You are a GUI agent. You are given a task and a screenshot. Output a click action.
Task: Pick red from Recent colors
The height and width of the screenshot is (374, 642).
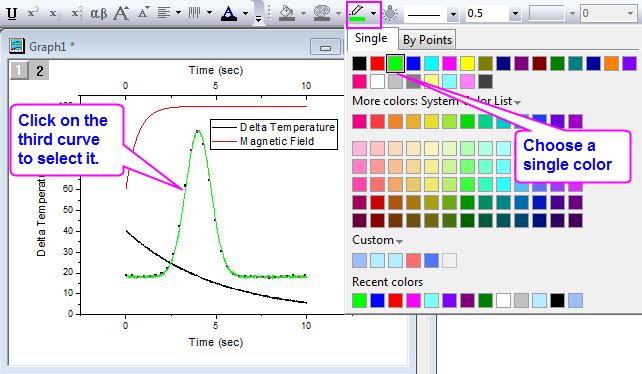(x=396, y=300)
